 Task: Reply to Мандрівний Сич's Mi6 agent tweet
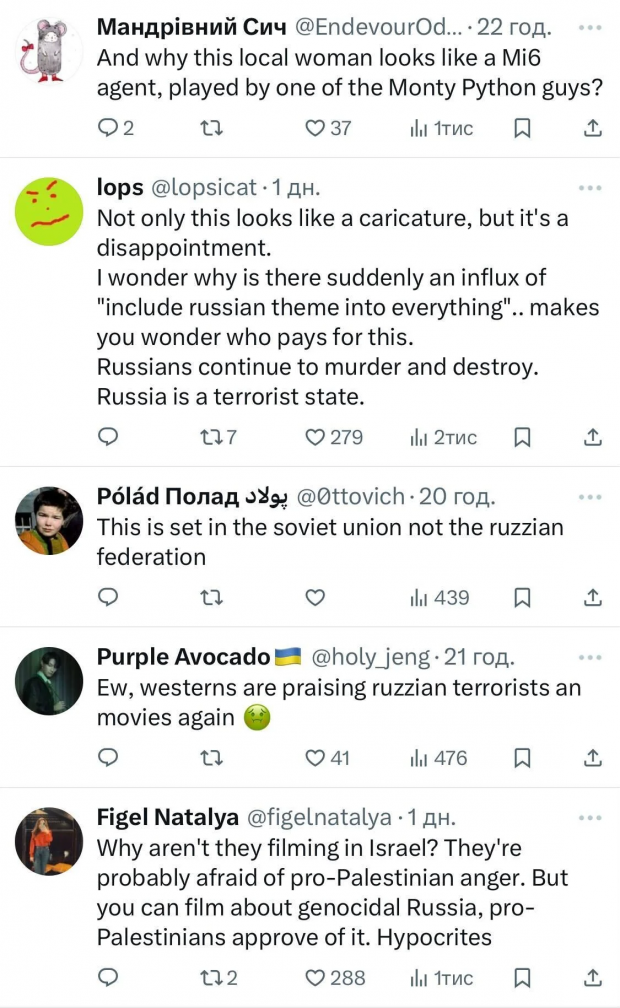109,128
